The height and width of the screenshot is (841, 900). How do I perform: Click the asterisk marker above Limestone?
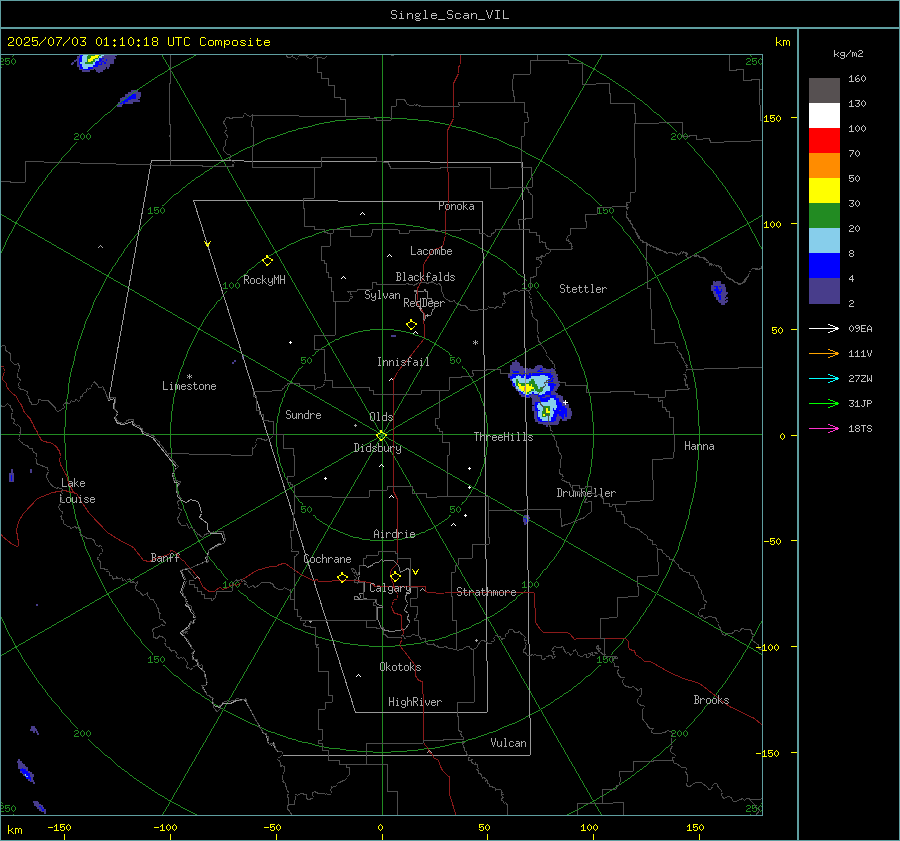tap(189, 377)
